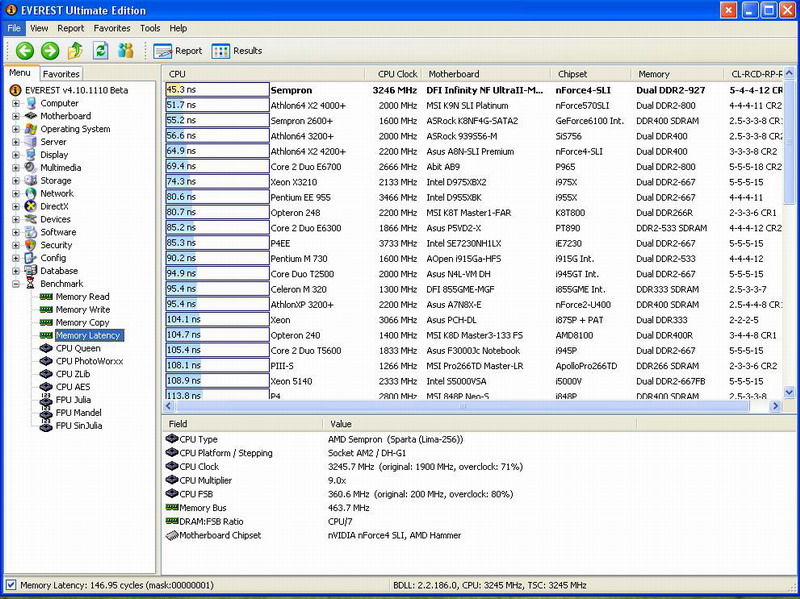Open the Favorites menu
The height and width of the screenshot is (599, 800).
pos(112,28)
